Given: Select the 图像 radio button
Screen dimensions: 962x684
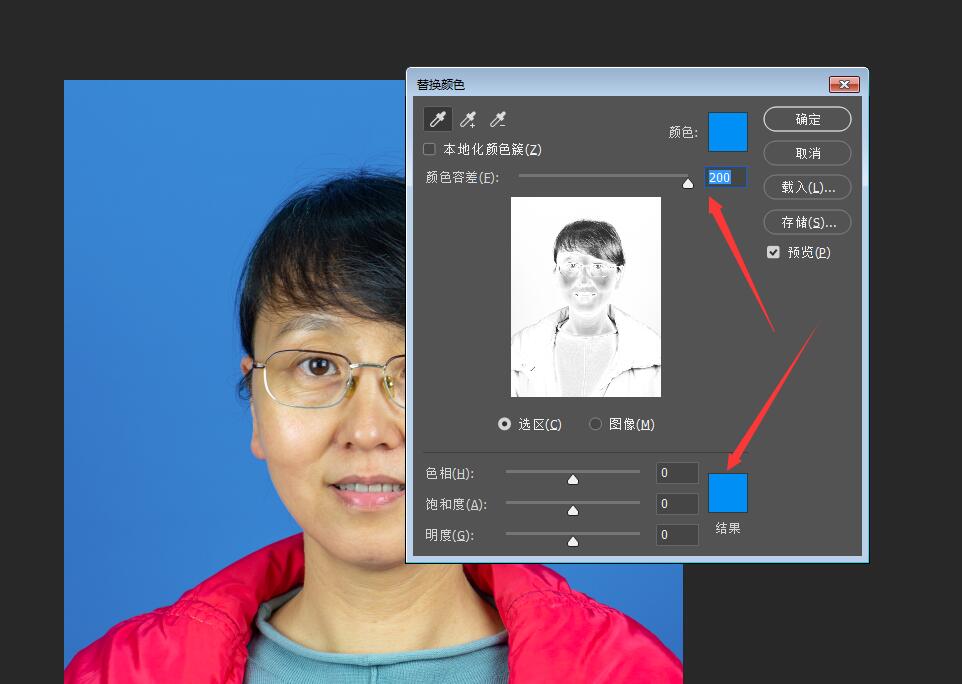Looking at the screenshot, I should (595, 424).
